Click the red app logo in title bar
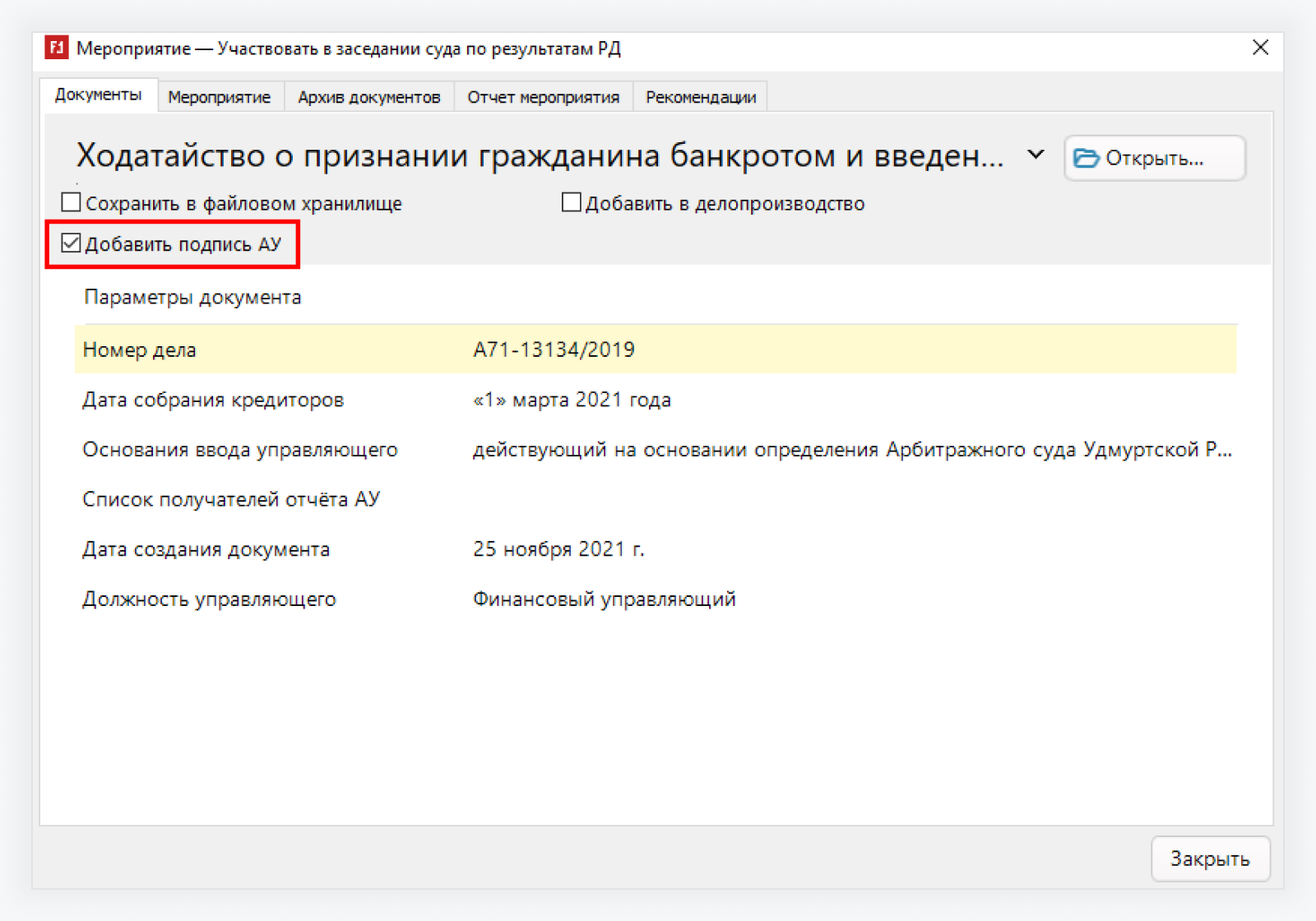 pos(57,48)
